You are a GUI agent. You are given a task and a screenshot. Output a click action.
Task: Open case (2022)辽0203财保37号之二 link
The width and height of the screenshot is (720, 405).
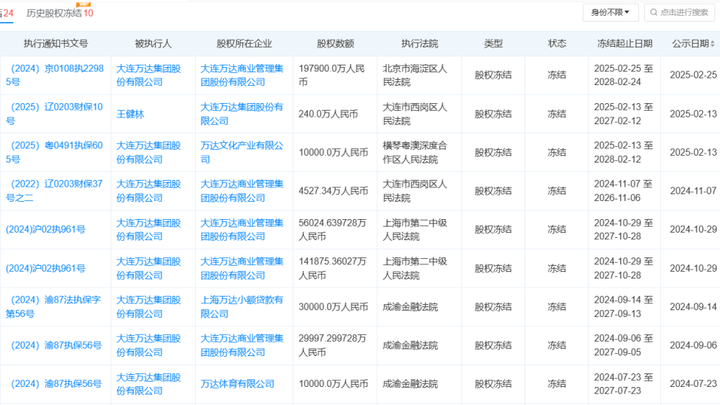point(54,191)
